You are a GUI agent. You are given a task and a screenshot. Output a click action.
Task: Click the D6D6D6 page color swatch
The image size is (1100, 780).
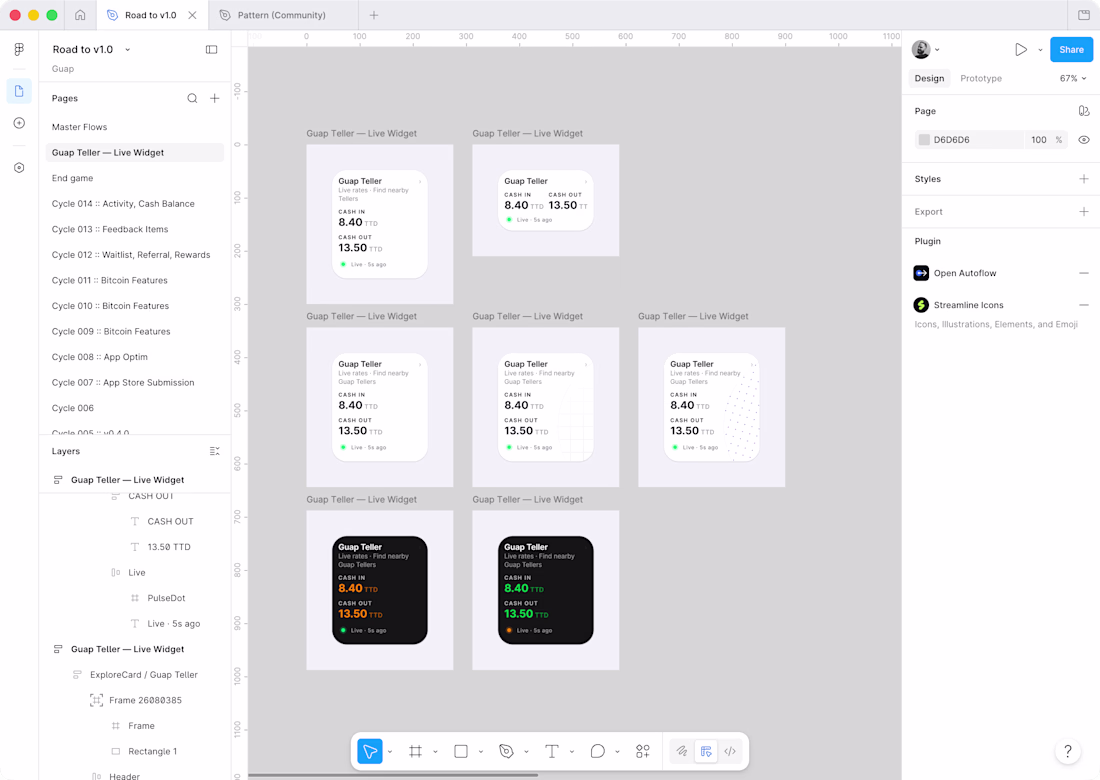tap(924, 140)
